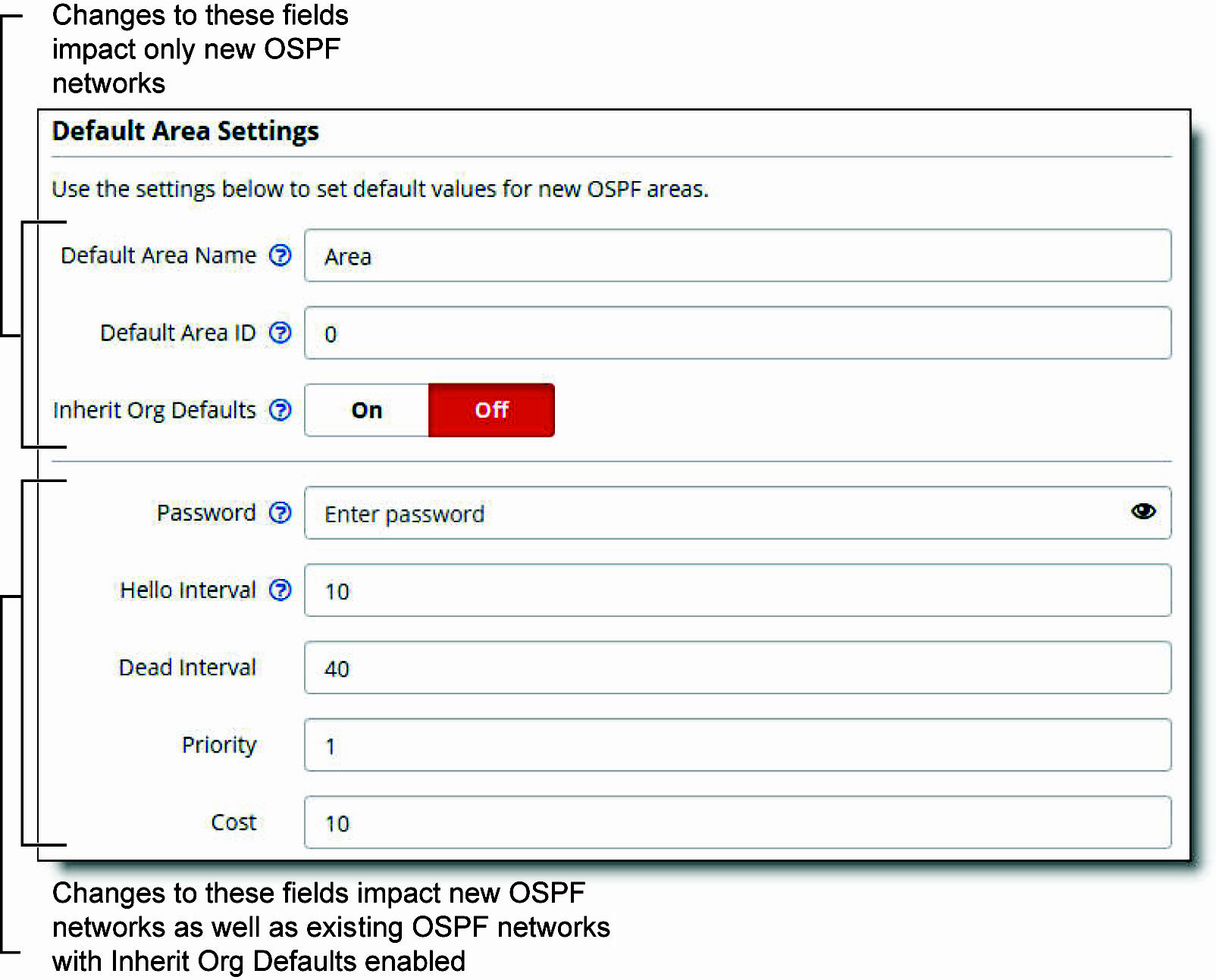
Task: Click into the Priority field
Action: coord(738,745)
